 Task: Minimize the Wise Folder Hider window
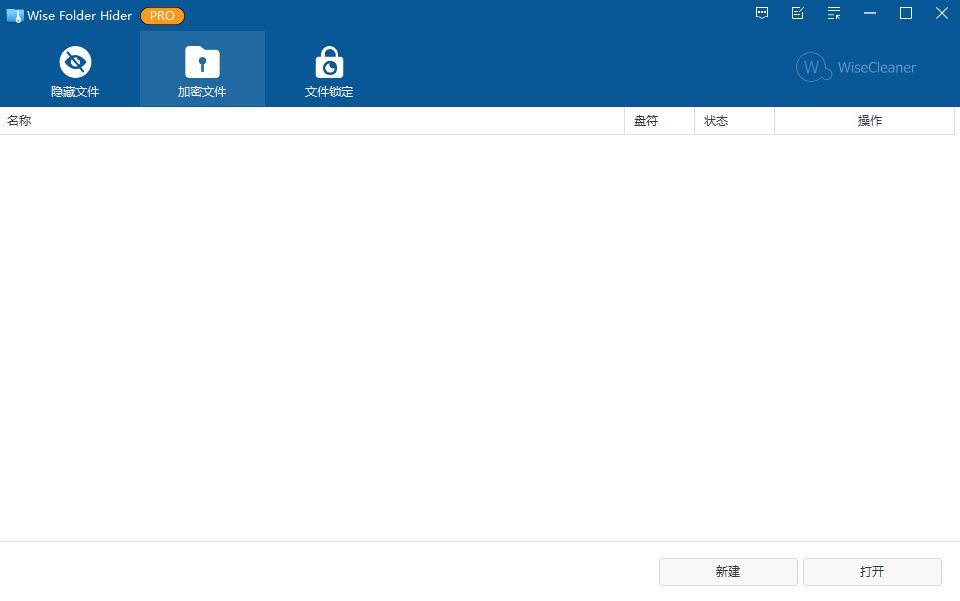pos(870,13)
